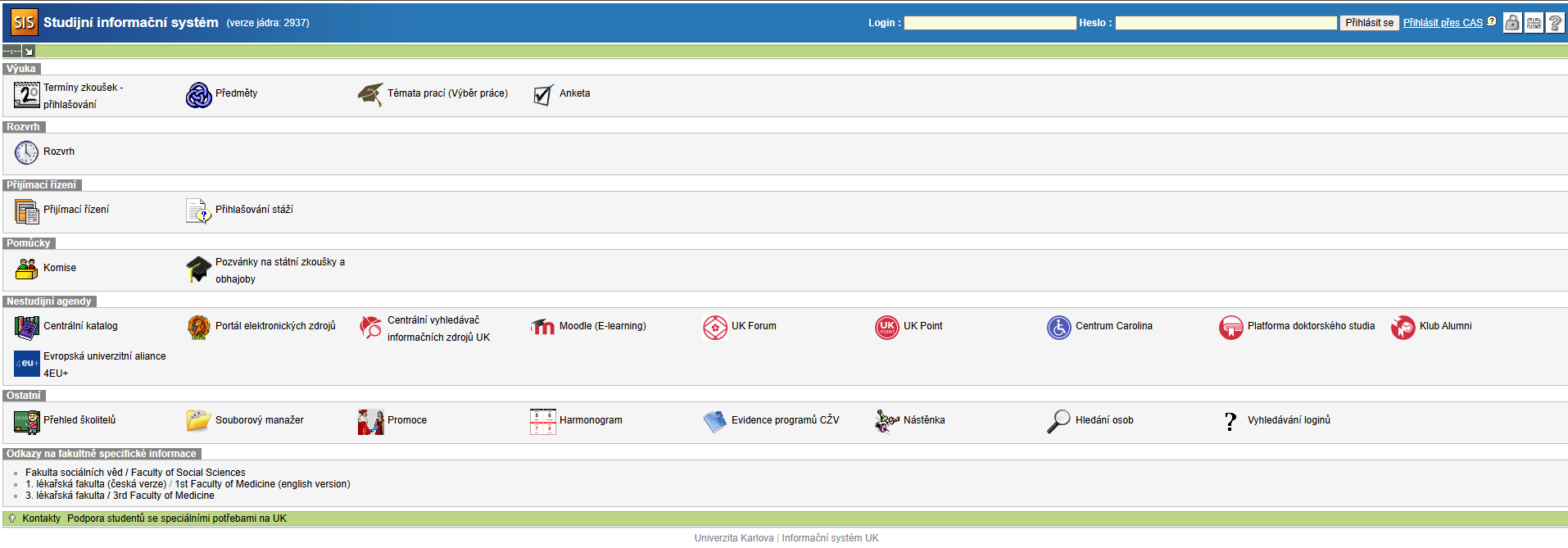Viewport: 1568px width, 548px height.
Task: Open the Předměty knot icon
Action: tap(199, 95)
